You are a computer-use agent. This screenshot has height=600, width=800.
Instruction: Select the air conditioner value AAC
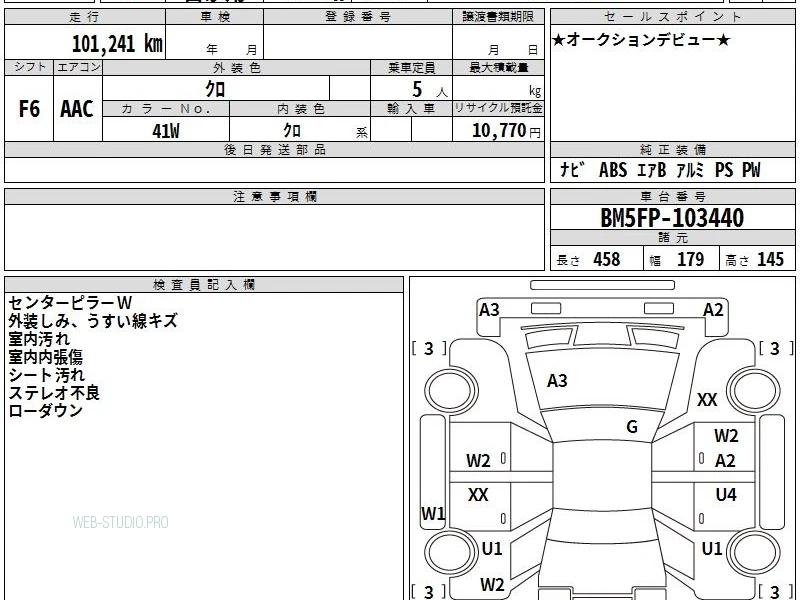point(77,109)
